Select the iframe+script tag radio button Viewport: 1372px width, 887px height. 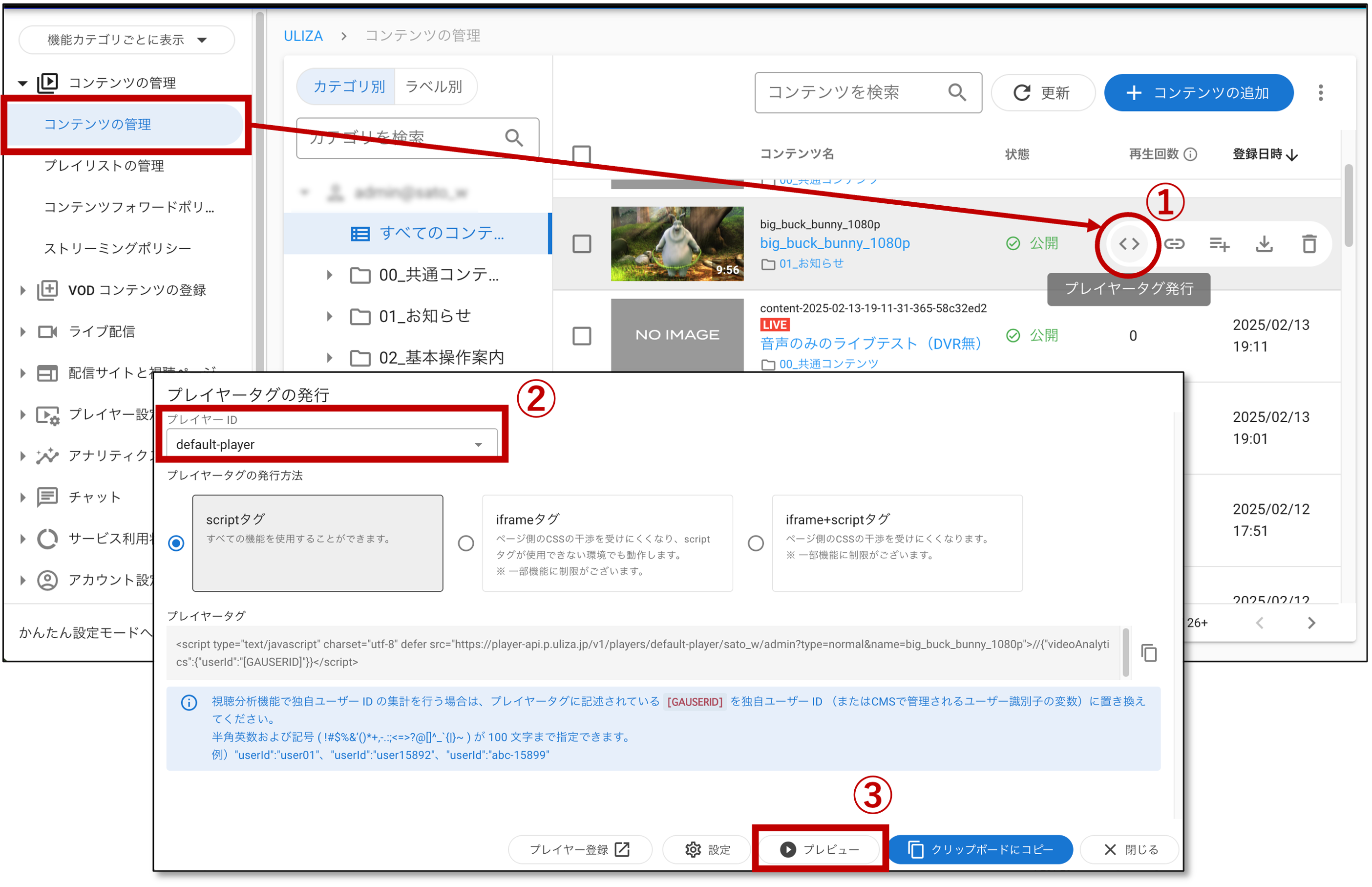click(x=756, y=543)
